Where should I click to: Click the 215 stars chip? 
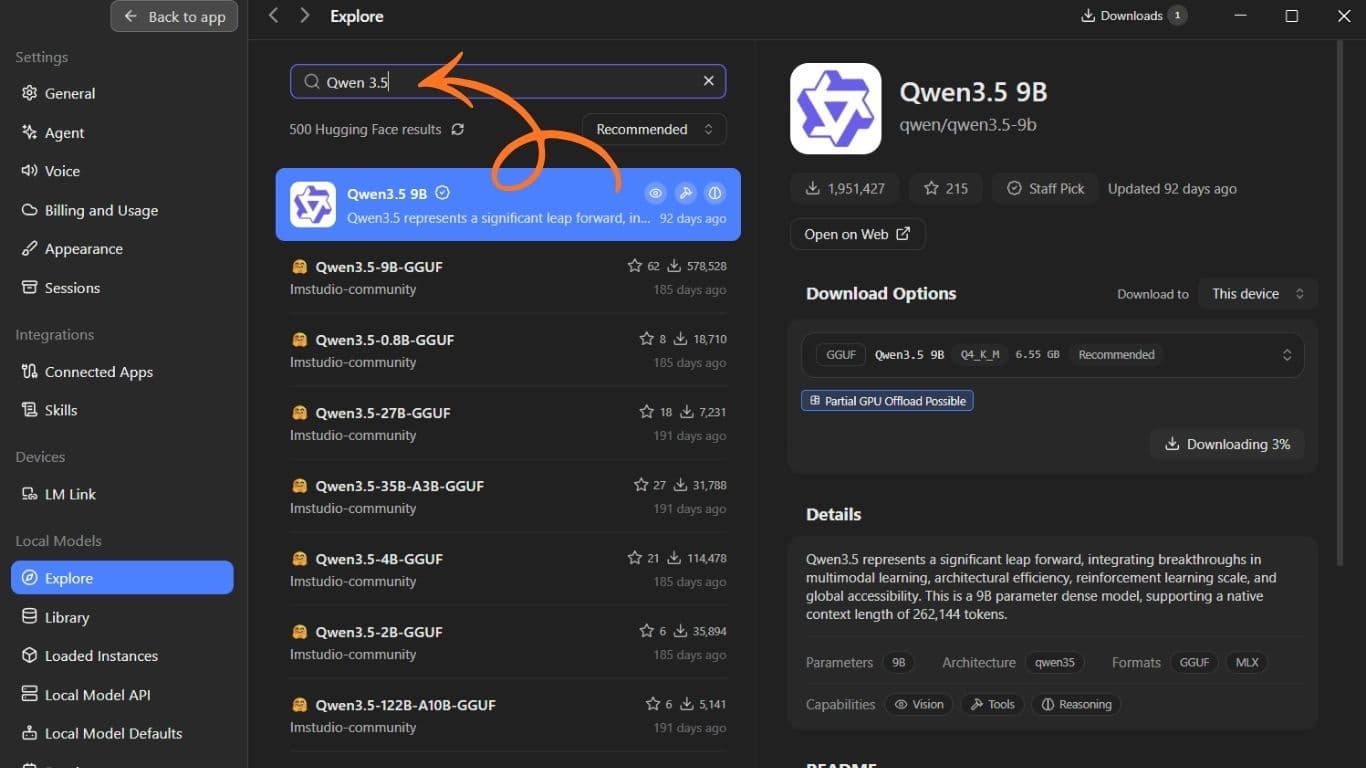click(946, 188)
